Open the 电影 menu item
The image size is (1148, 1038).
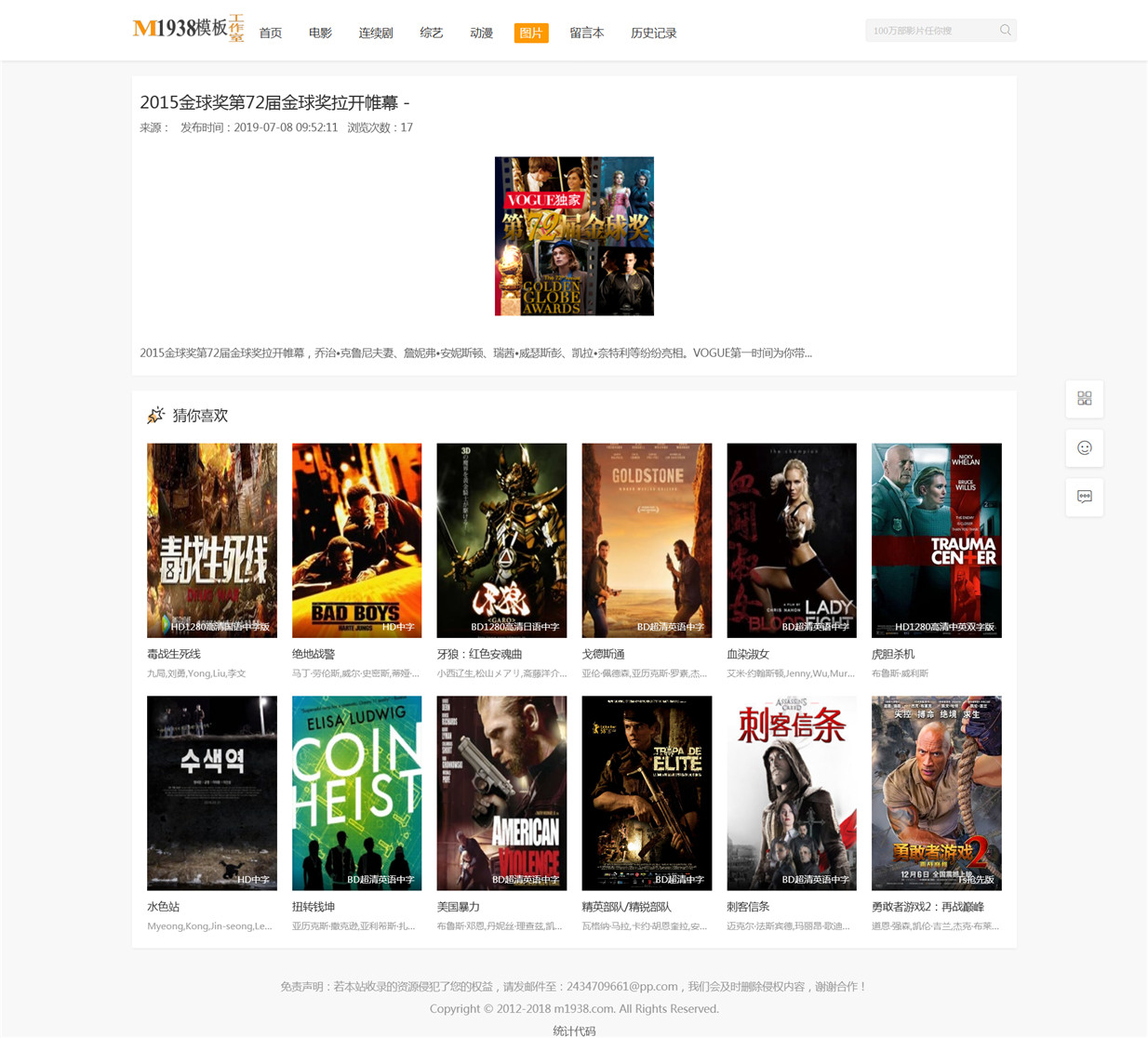coord(320,33)
